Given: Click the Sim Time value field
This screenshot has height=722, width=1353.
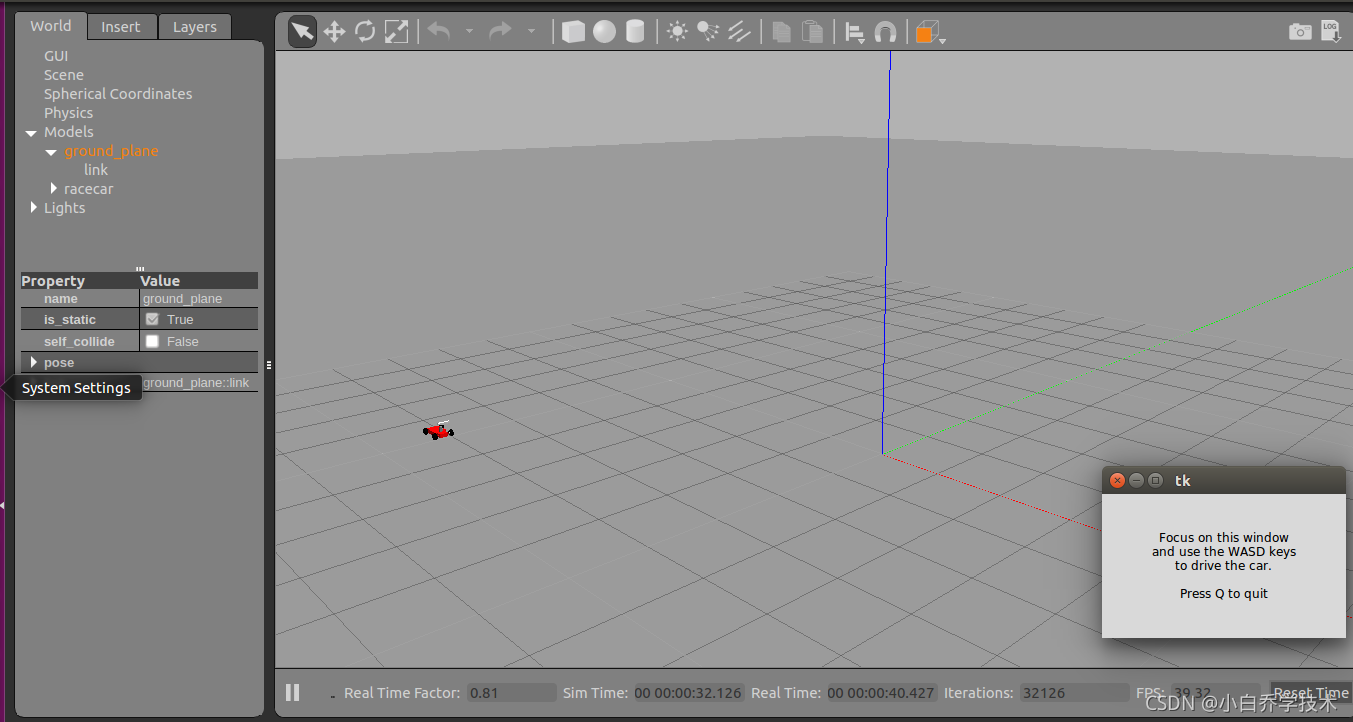Looking at the screenshot, I should coord(688,692).
